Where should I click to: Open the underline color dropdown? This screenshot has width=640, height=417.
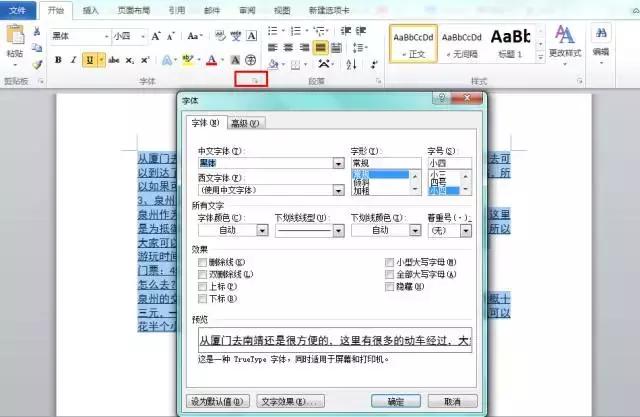point(415,231)
